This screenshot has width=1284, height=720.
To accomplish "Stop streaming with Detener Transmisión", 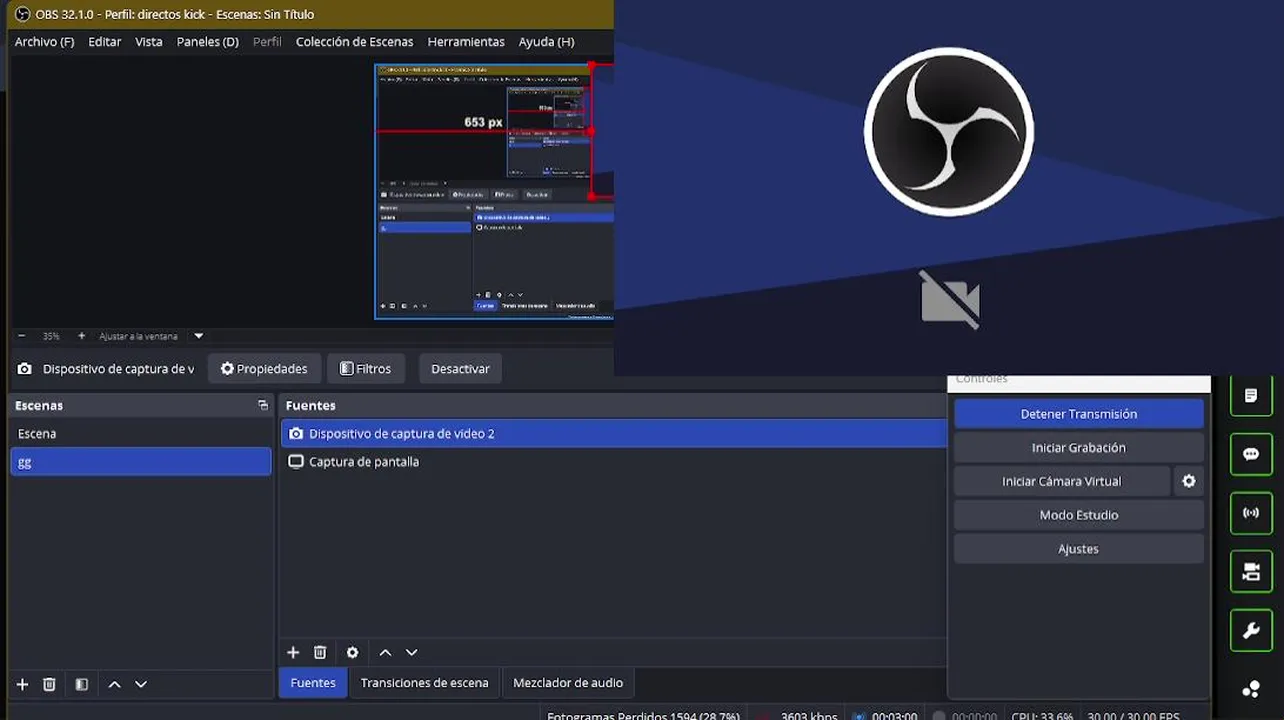I will click(x=1079, y=414).
